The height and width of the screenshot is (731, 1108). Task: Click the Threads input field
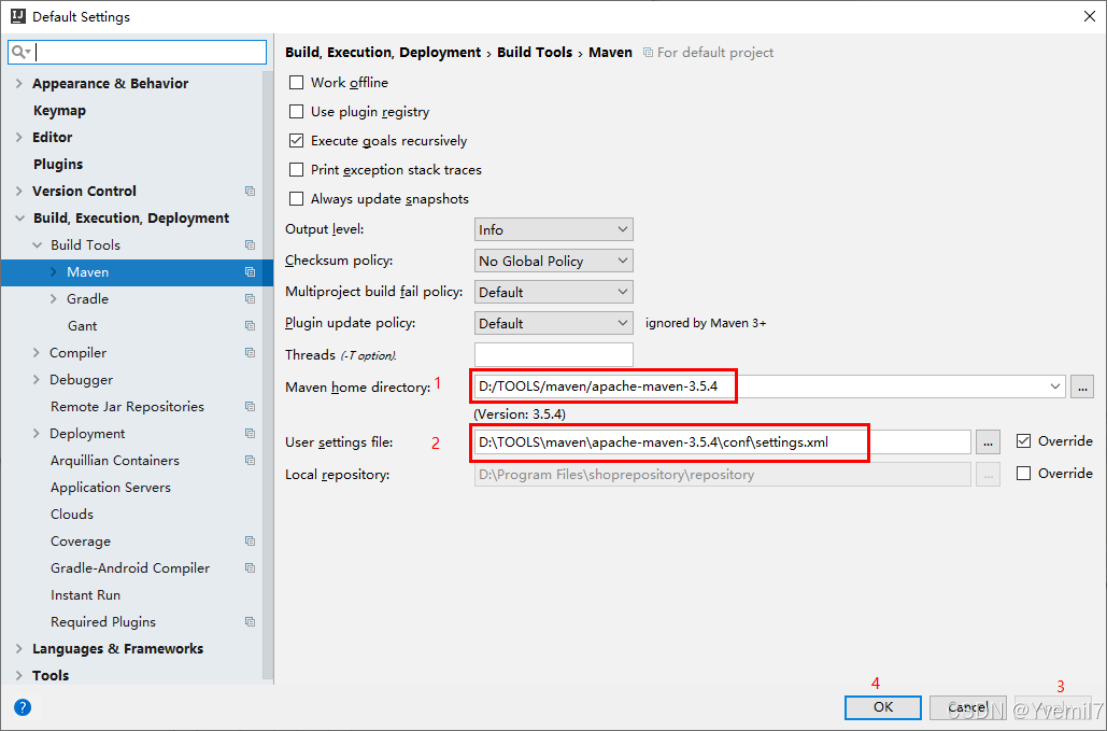pyautogui.click(x=553, y=354)
